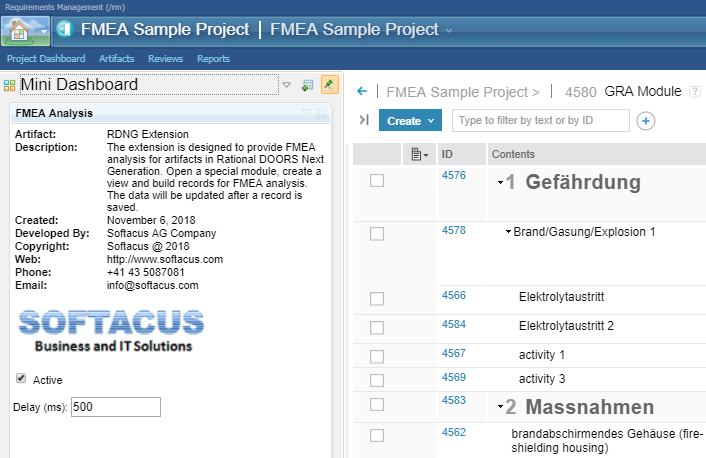Click the activity 1 content cell
Viewport: 706px width, 458px height.
[542, 355]
